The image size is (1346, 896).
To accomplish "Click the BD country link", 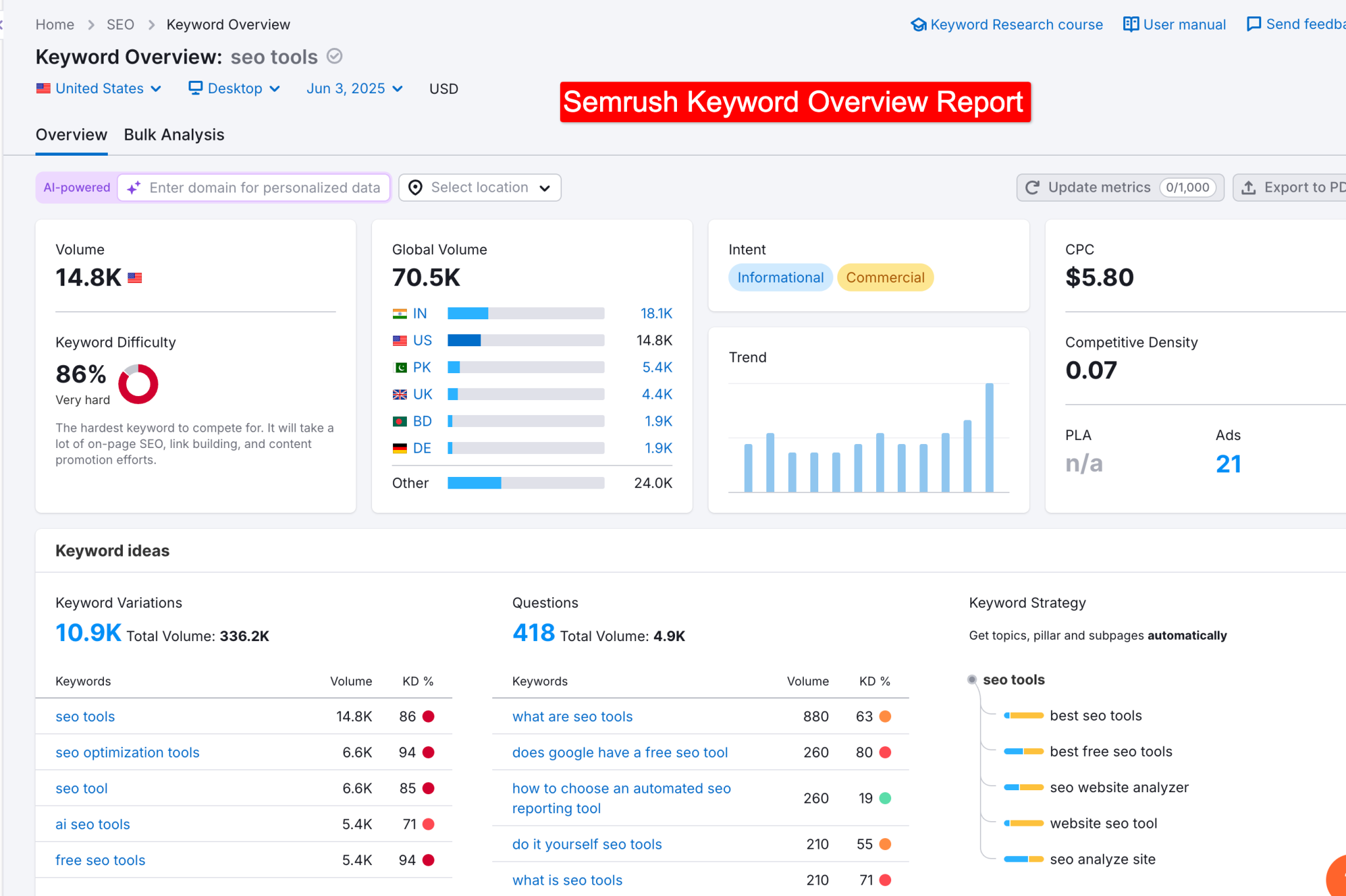I will pyautogui.click(x=423, y=421).
